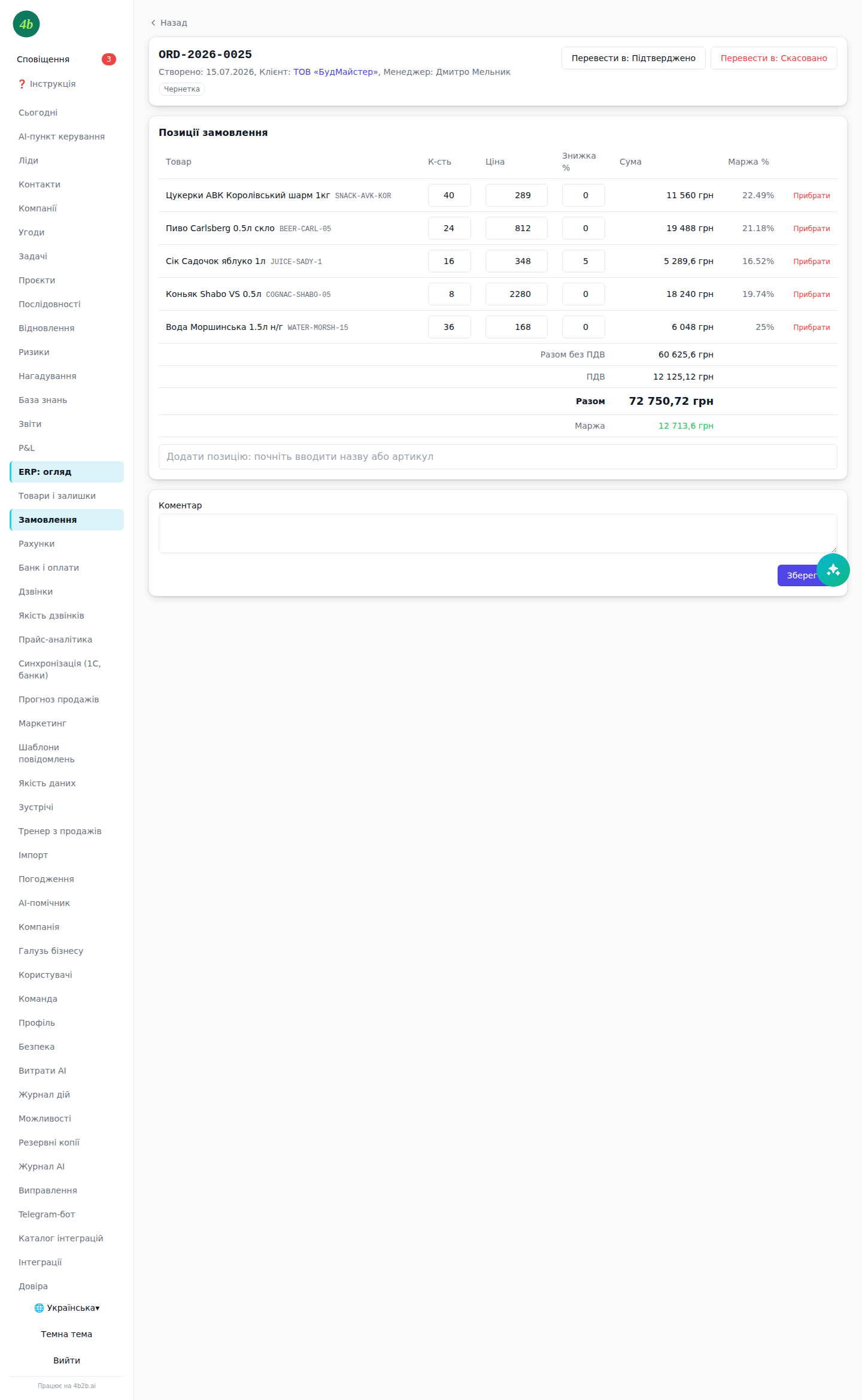862x1400 pixels.
Task: Remove the Пиво Carlsberg row via Прибрати
Action: [x=811, y=229]
